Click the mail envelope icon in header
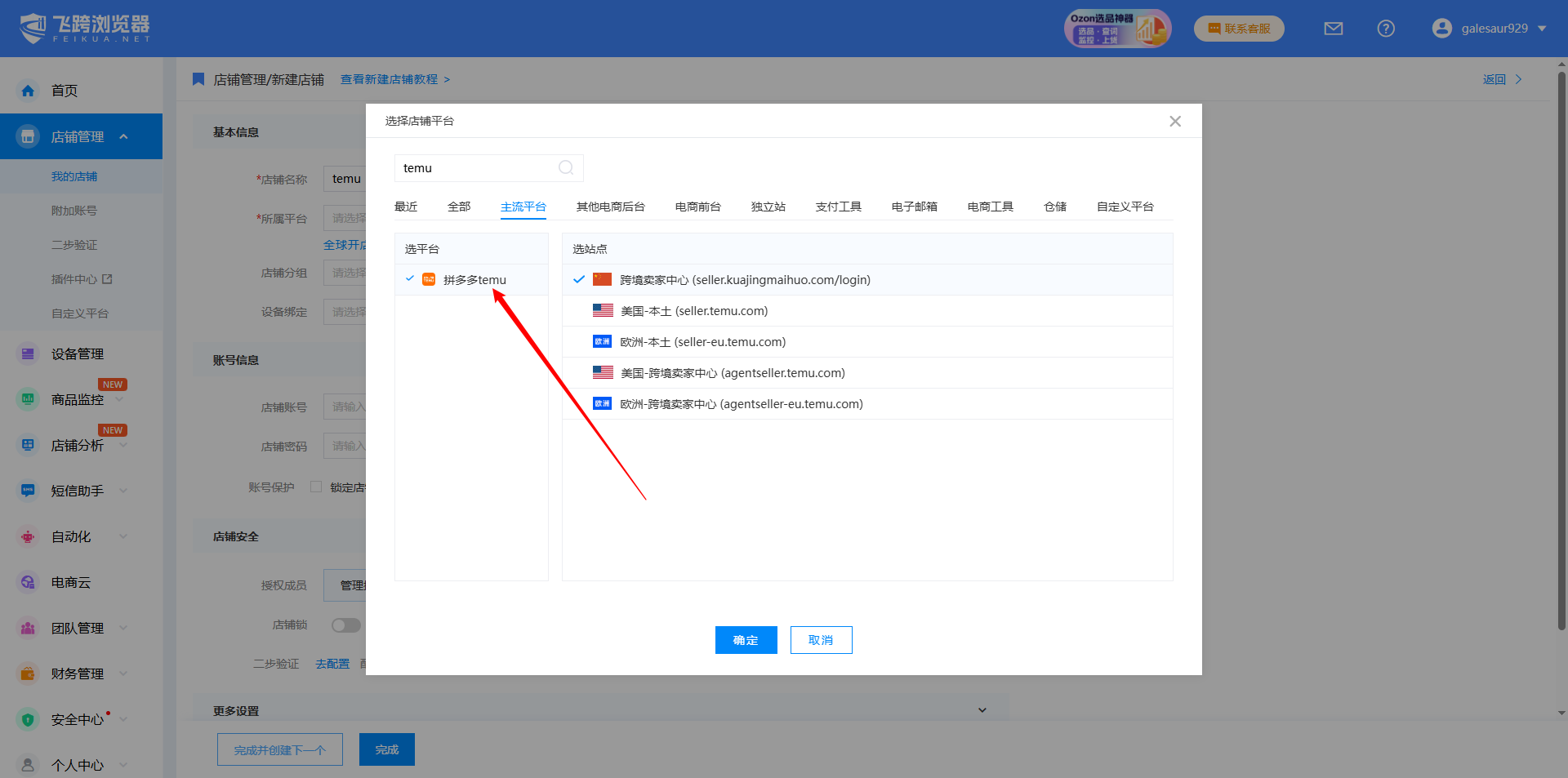The height and width of the screenshot is (778, 1568). click(1333, 29)
